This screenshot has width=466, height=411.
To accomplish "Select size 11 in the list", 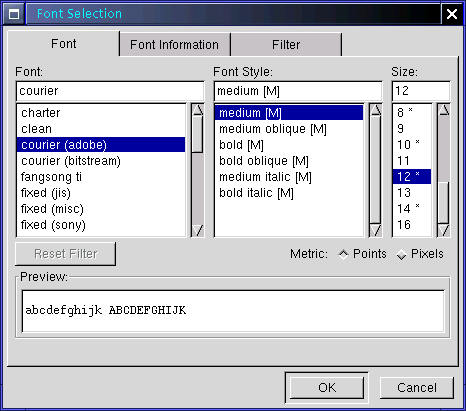I will (x=412, y=161).
